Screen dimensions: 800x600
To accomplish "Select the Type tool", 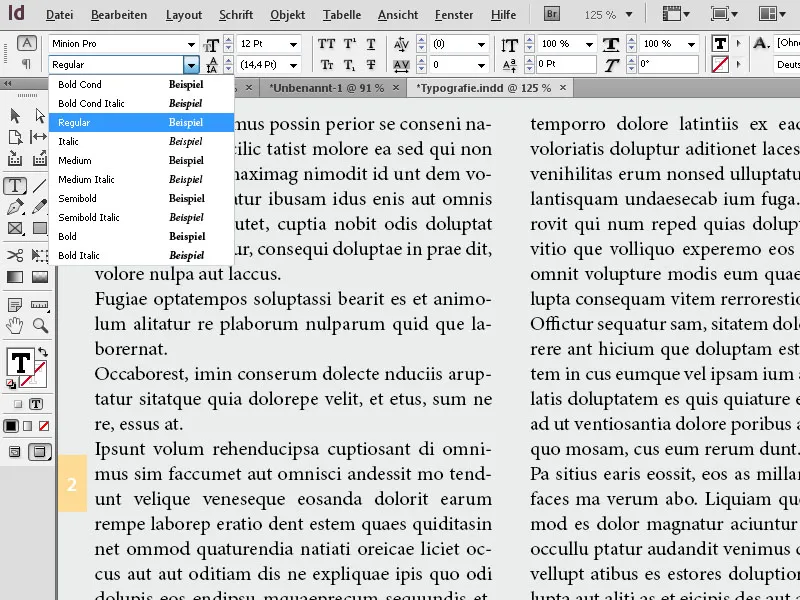I will click(x=14, y=185).
